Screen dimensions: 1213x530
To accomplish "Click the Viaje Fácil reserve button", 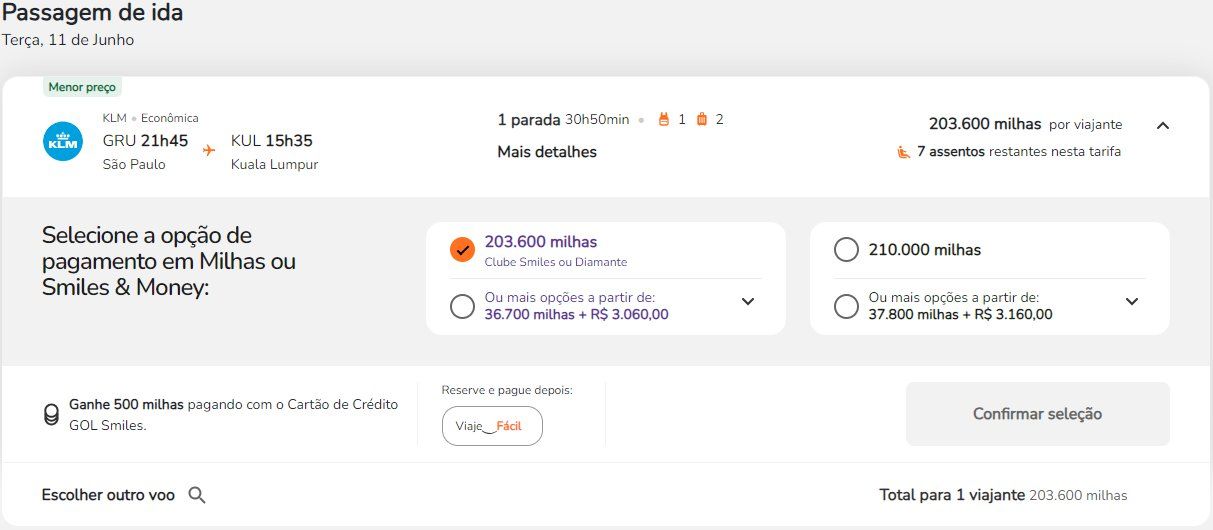I will coord(492,426).
